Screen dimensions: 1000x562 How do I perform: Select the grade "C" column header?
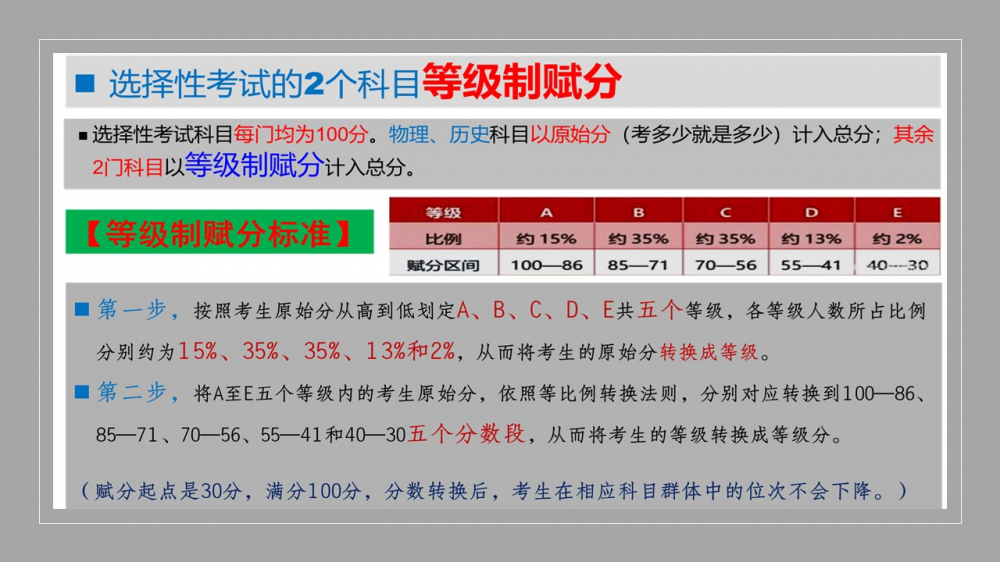click(725, 212)
